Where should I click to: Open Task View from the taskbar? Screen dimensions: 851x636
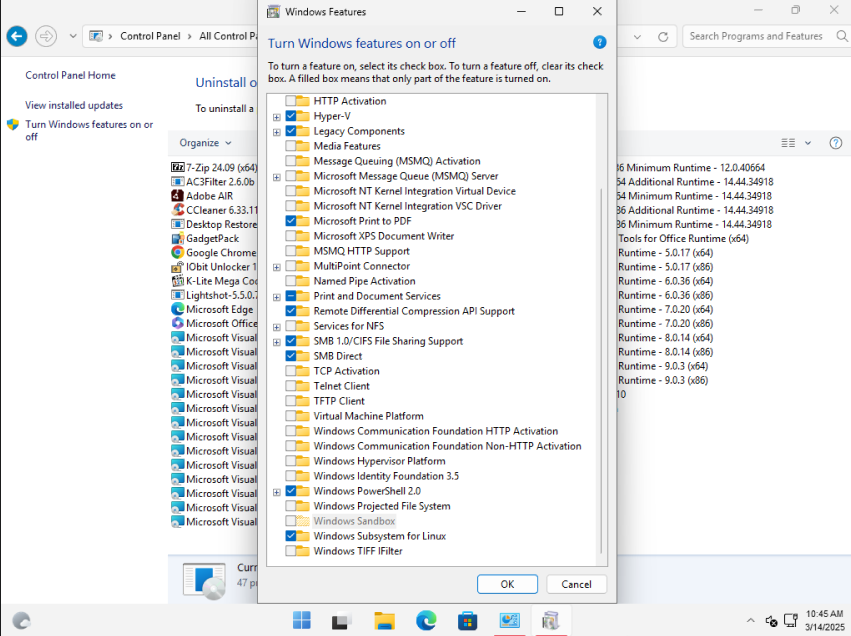[x=342, y=620]
